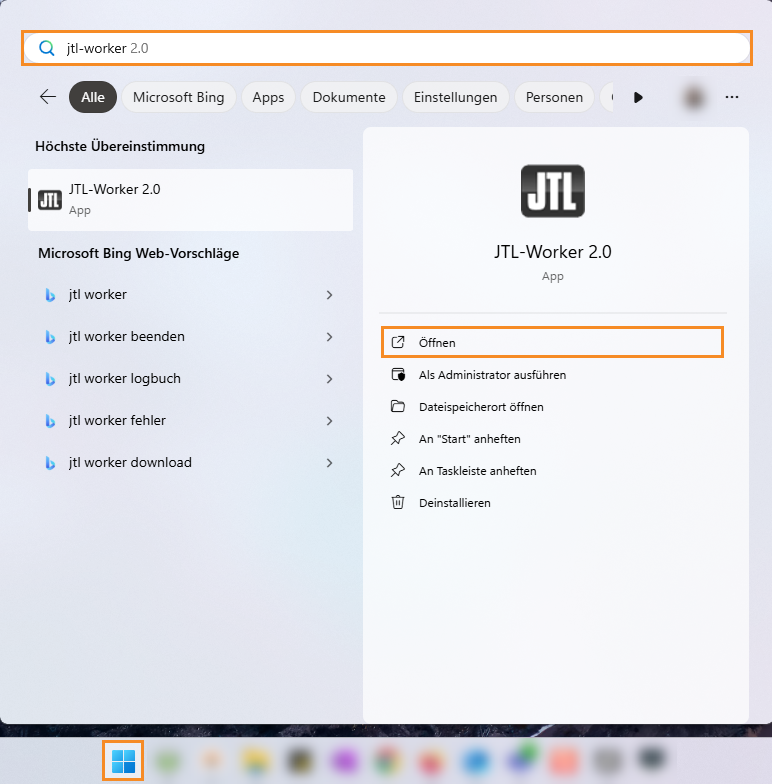Viewport: 772px width, 784px height.
Task: Select the Alle filter tab
Action: 93,97
